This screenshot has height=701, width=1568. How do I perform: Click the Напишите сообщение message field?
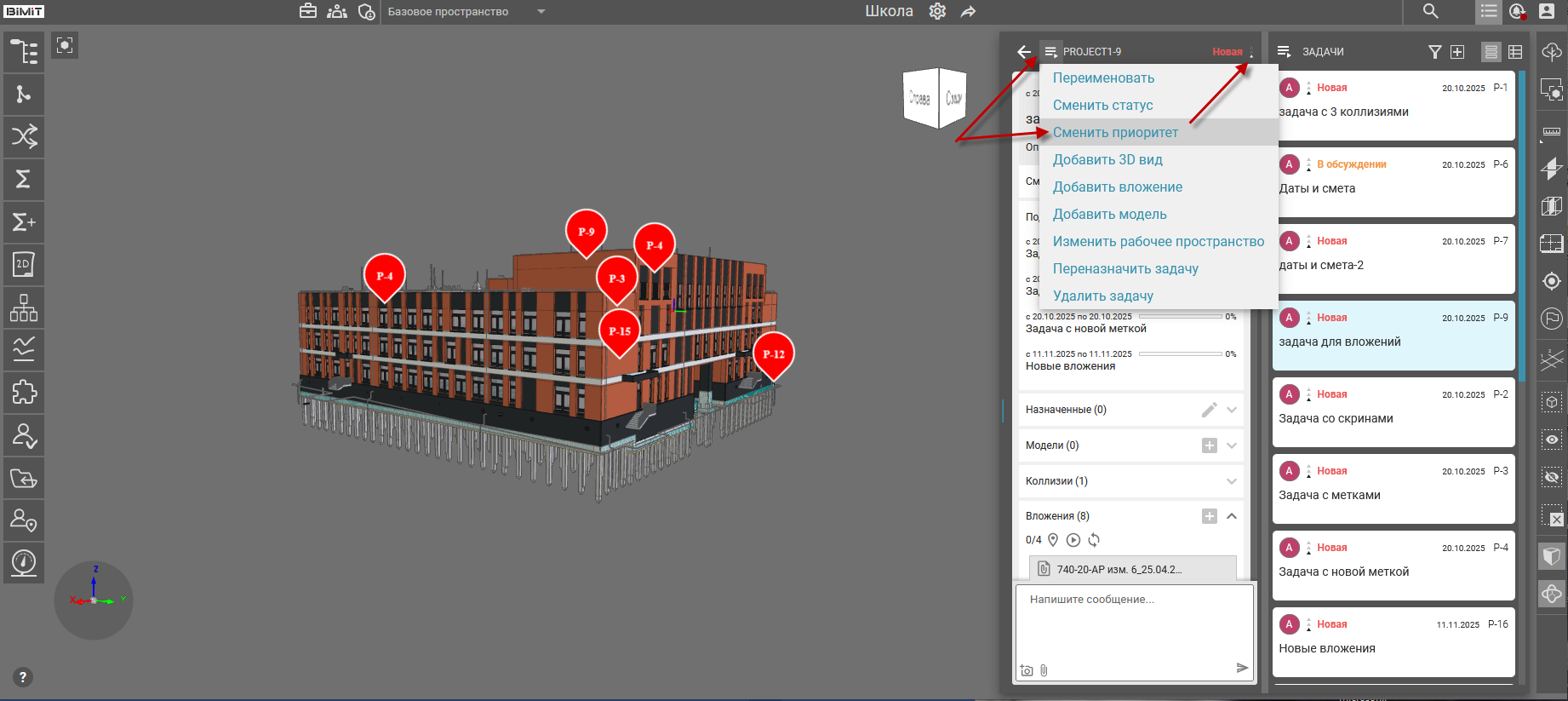click(x=1134, y=622)
